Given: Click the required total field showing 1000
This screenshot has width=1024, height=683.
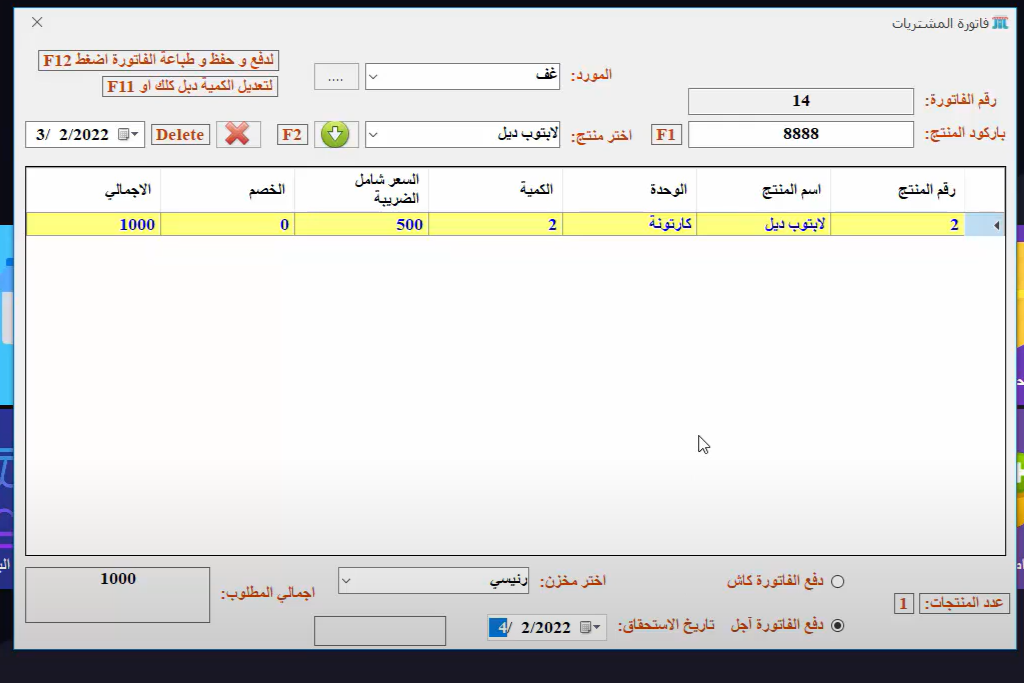Looking at the screenshot, I should pyautogui.click(x=118, y=594).
